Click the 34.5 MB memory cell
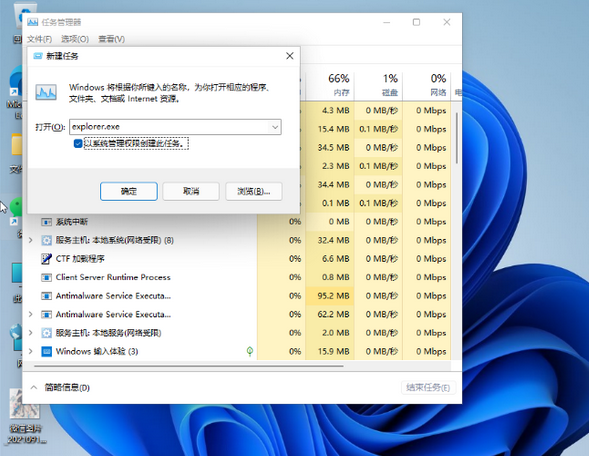Image resolution: width=589 pixels, height=456 pixels. pos(330,148)
